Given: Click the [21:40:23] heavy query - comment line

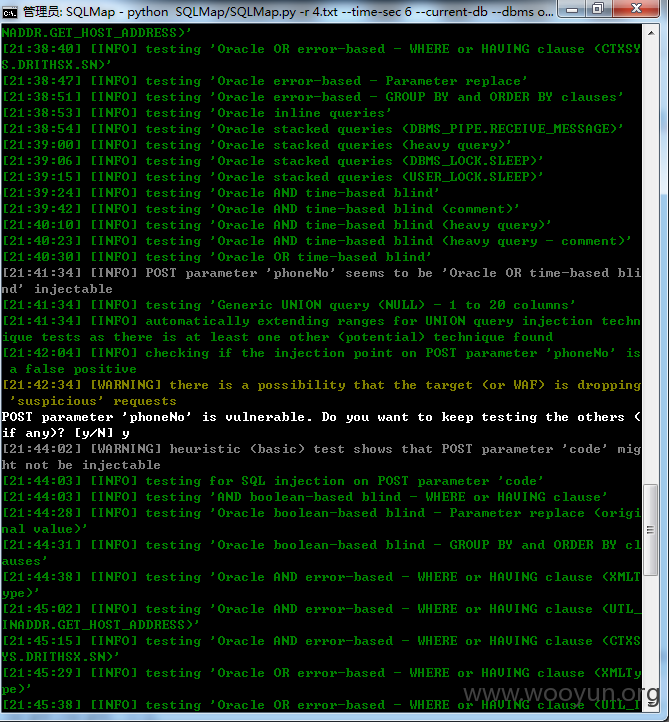Looking at the screenshot, I should point(317,241).
